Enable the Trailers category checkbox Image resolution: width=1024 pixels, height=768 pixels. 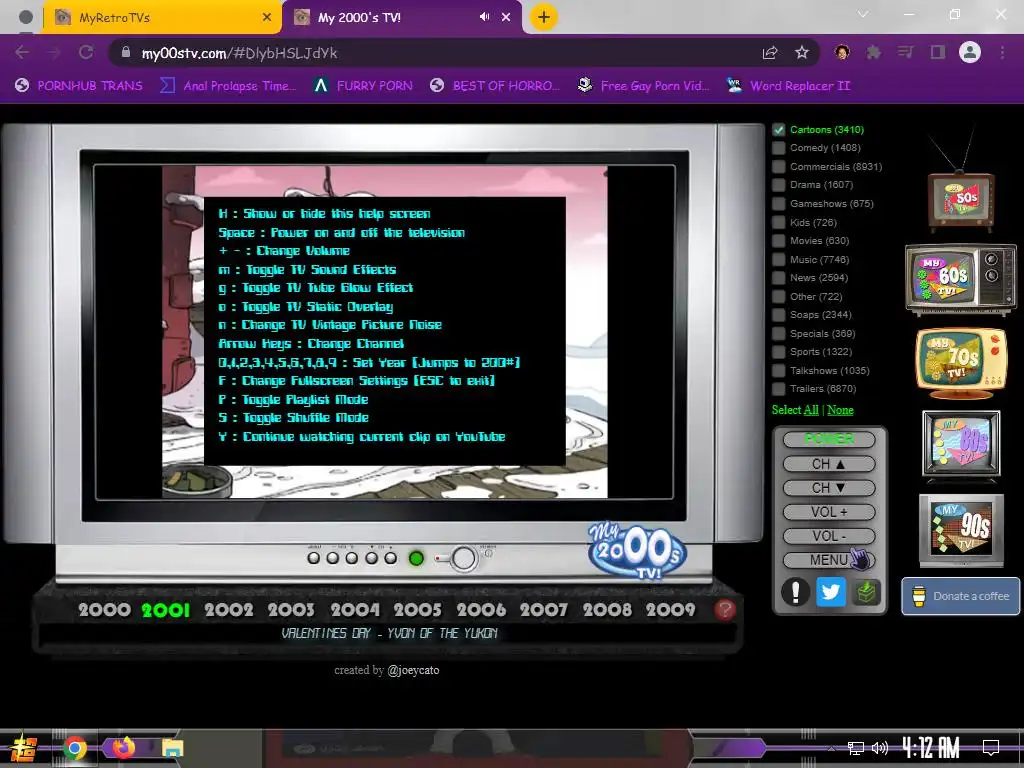click(778, 389)
